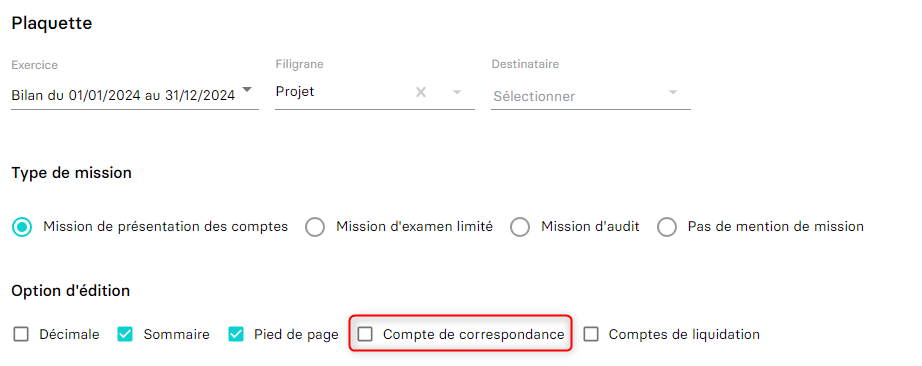The image size is (922, 366).
Task: Open the Filigrane dropdown arrow
Action: click(456, 92)
